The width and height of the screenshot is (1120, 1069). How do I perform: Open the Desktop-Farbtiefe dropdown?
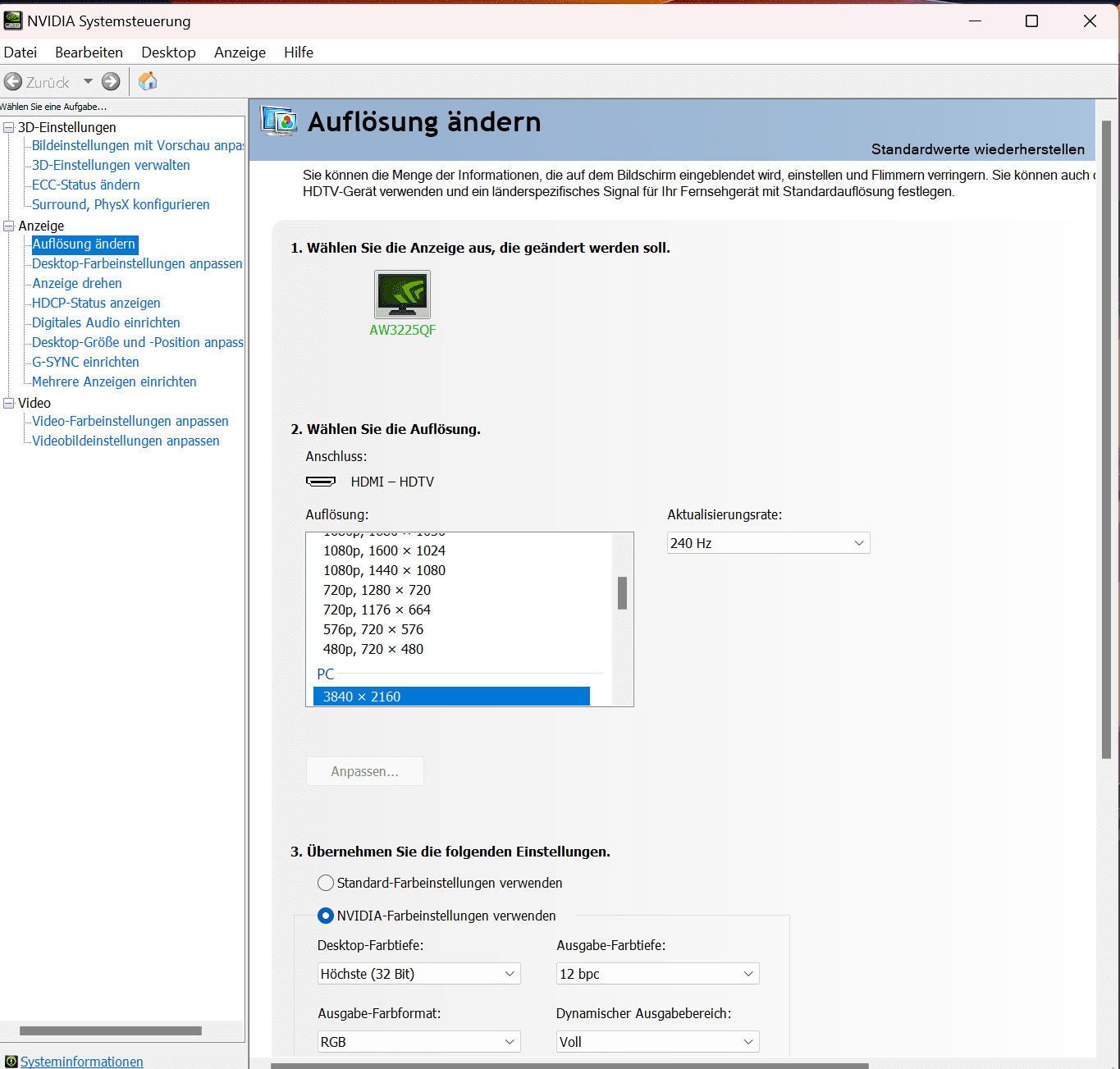pos(418,974)
